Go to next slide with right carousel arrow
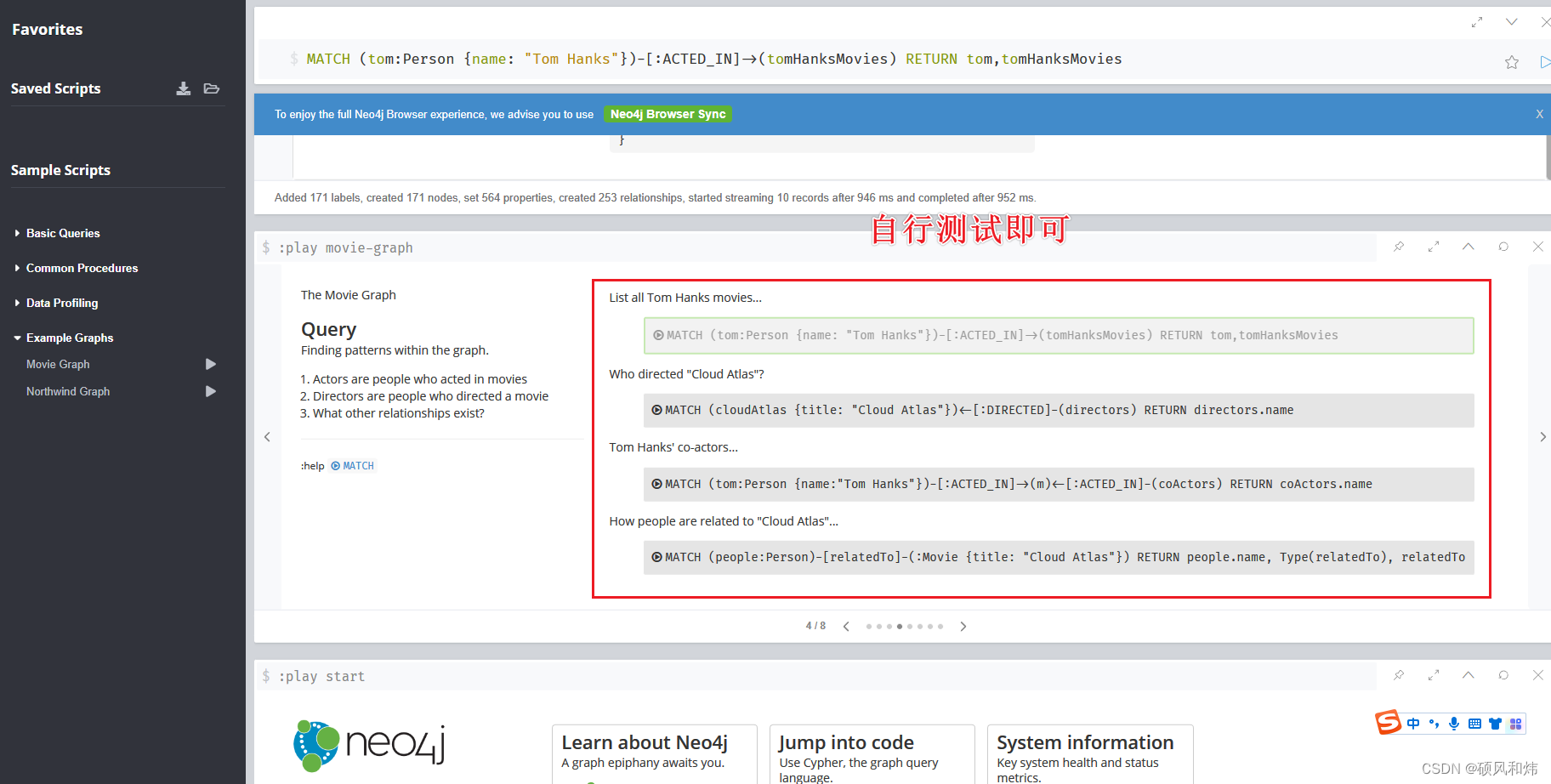The image size is (1551, 784). point(1542,437)
